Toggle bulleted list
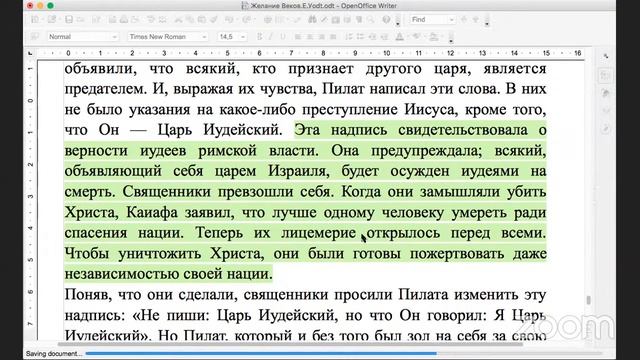This screenshot has width=640, height=360. (360, 37)
